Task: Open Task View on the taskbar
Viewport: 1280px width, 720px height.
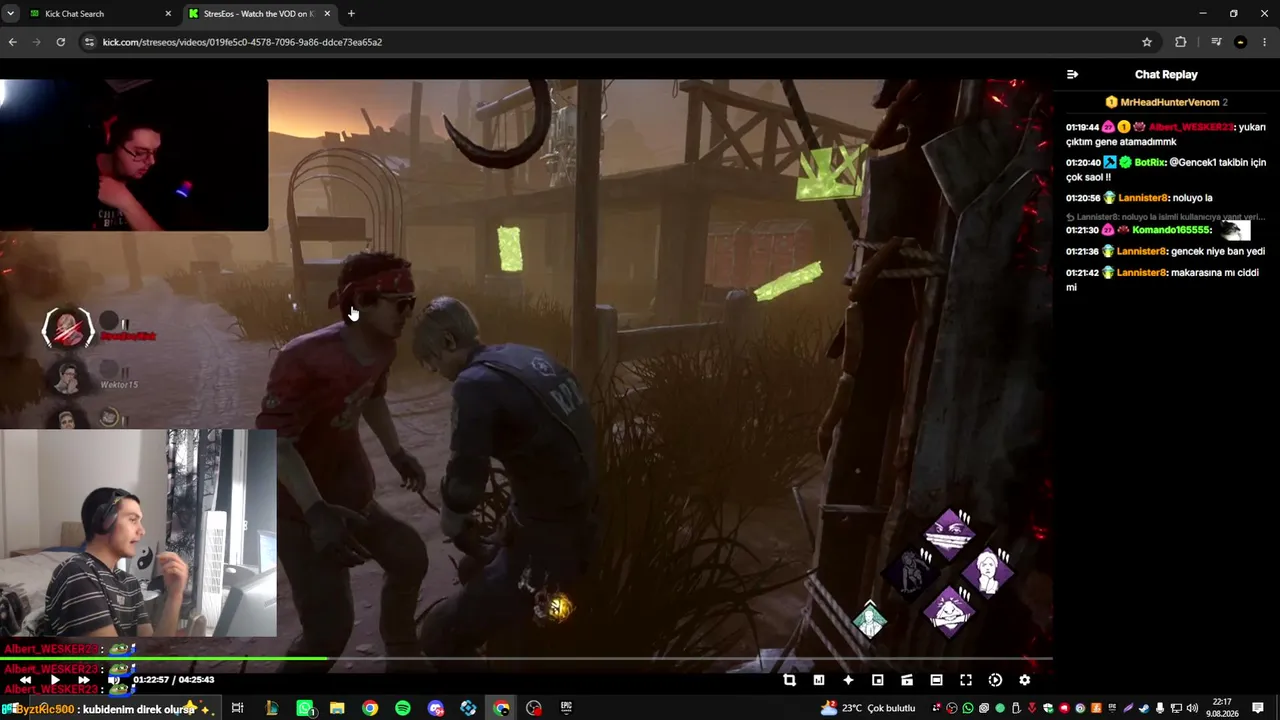Action: 237,709
